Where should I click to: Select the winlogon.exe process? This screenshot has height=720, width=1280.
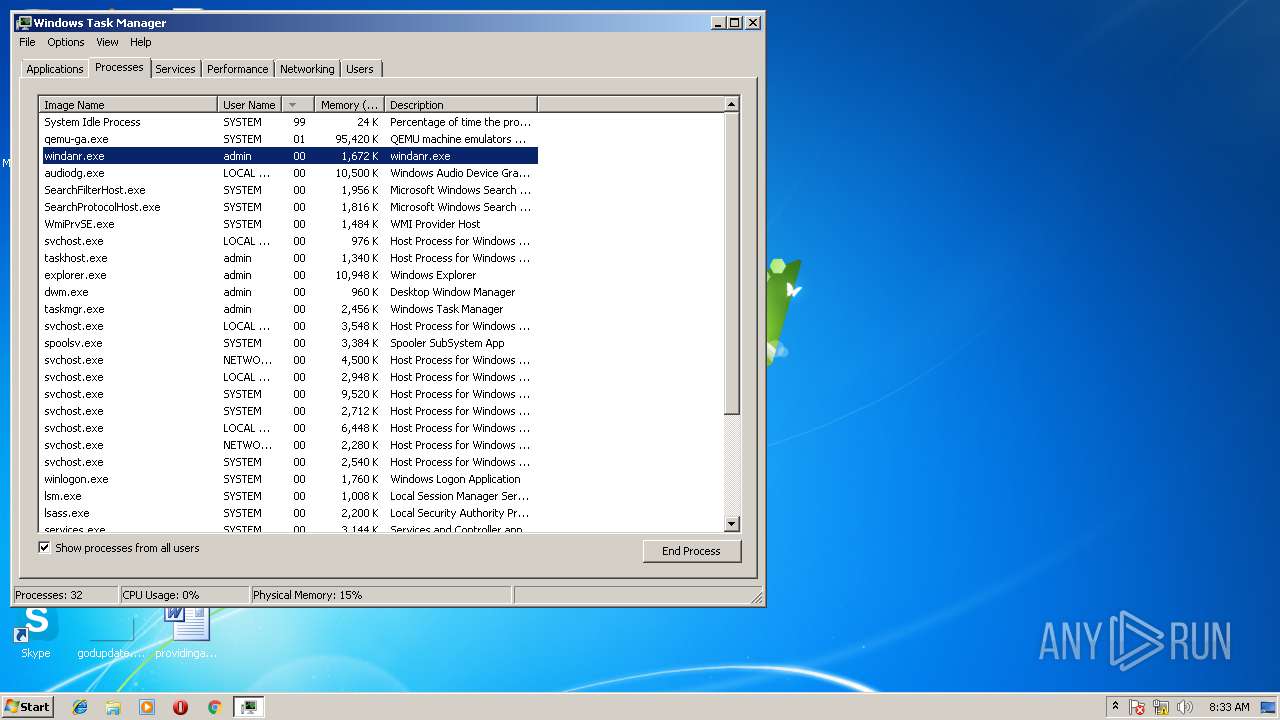pos(290,479)
